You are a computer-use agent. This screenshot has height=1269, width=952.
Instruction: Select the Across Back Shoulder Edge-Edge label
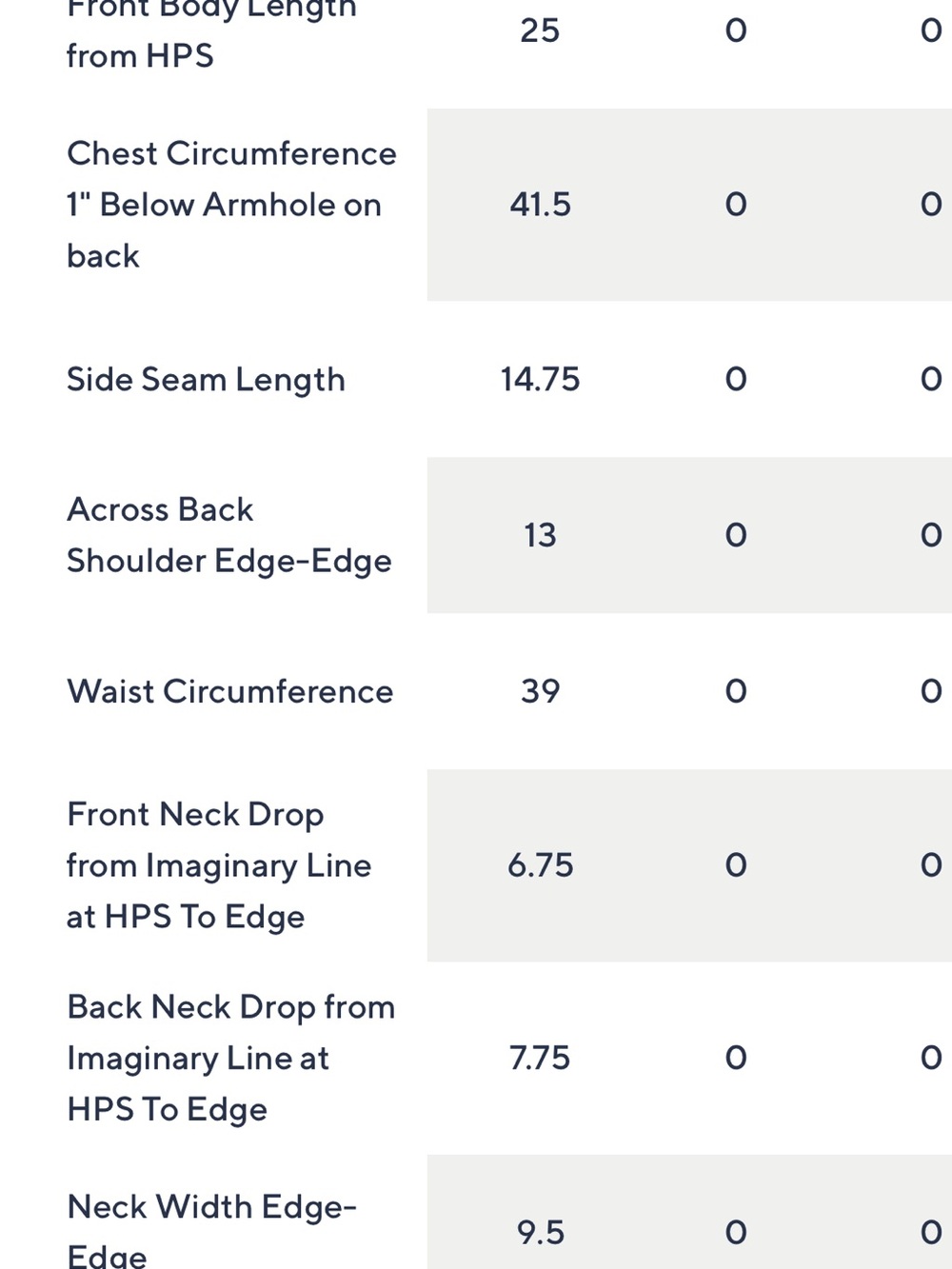[228, 535]
